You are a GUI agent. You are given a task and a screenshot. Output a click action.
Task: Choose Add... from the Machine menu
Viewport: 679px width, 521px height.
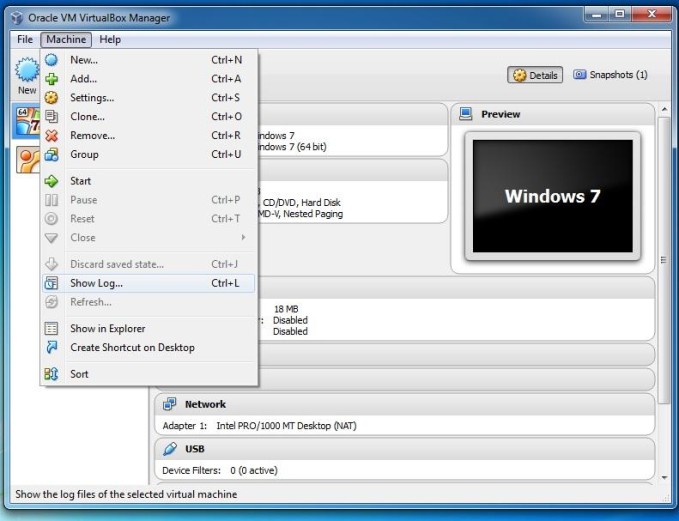(x=148, y=79)
